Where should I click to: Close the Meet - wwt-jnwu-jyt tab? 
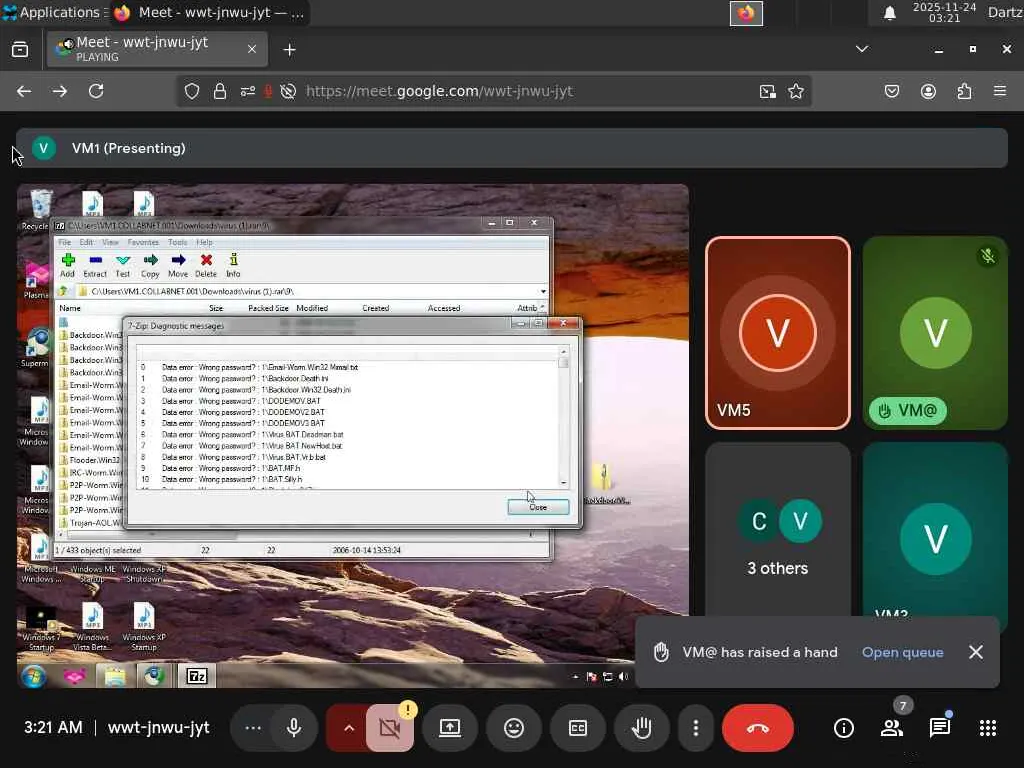point(251,49)
